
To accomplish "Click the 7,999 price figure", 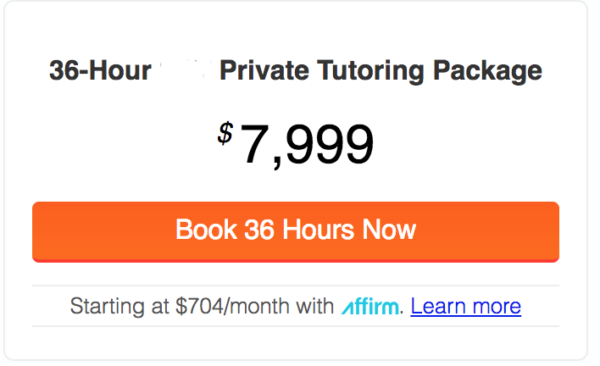I will (307, 145).
